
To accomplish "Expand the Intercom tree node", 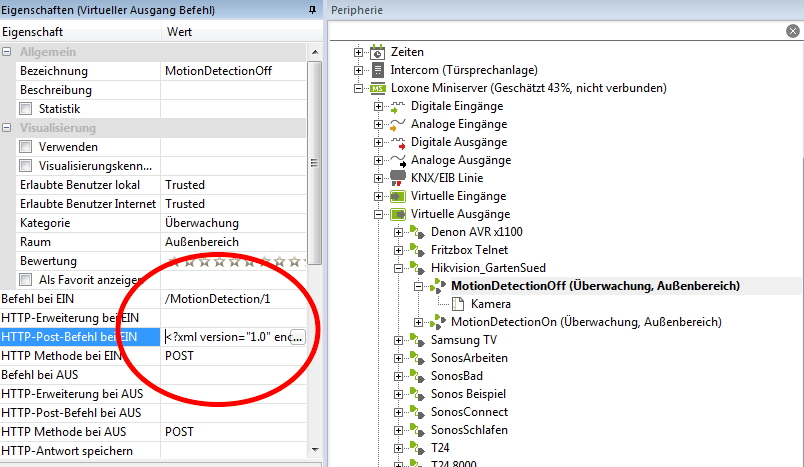I will (x=358, y=70).
